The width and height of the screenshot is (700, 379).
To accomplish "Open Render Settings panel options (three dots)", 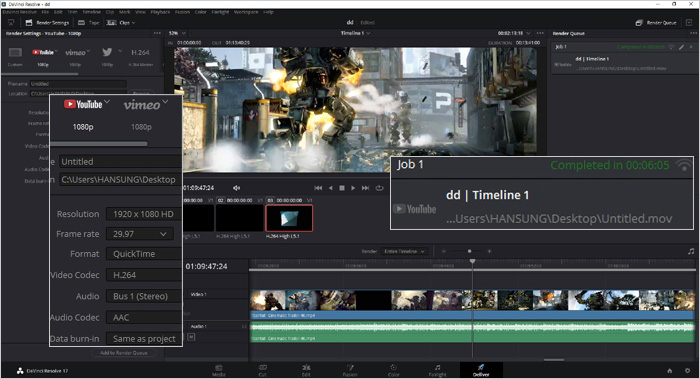I will (157, 33).
